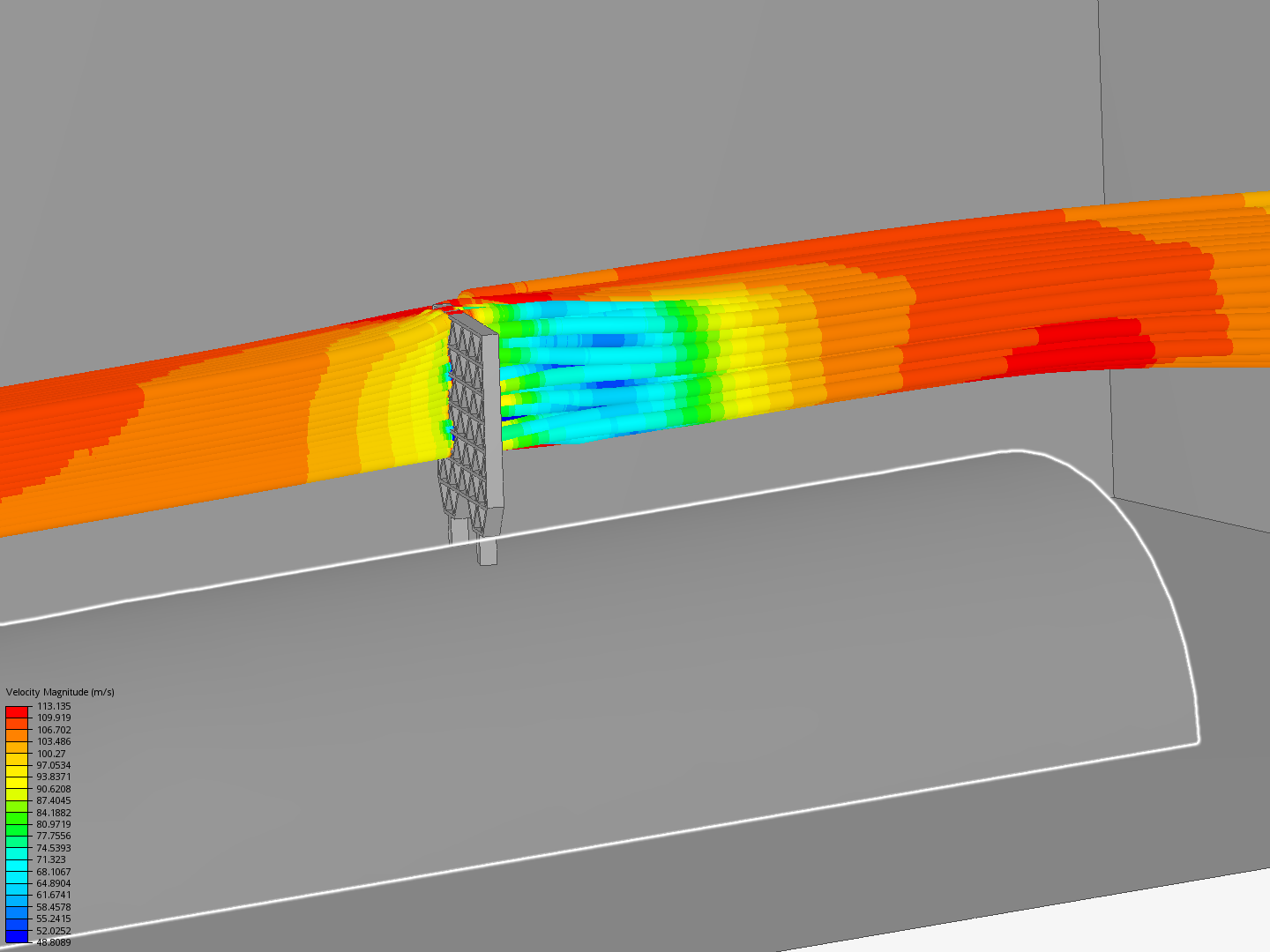Select the legend value 58.4578
This screenshot has height=952, width=1270.
pyautogui.click(x=54, y=907)
